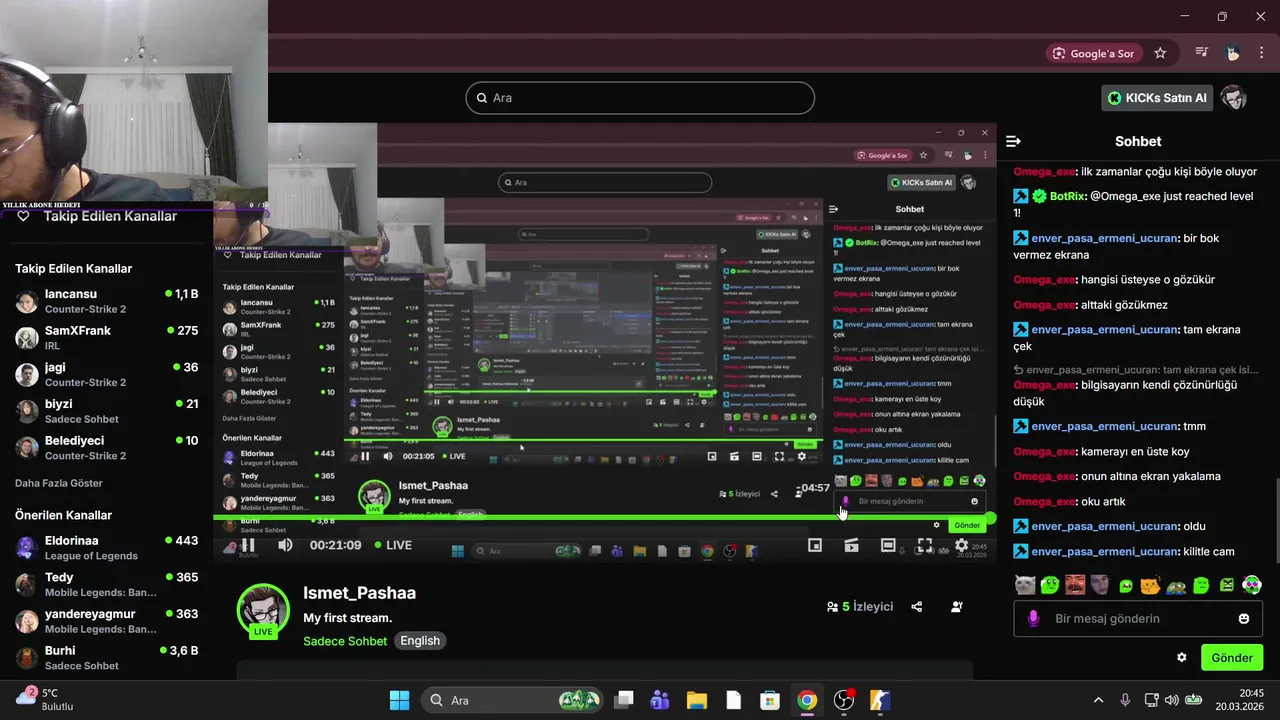Select the white cat emote

tap(1025, 585)
